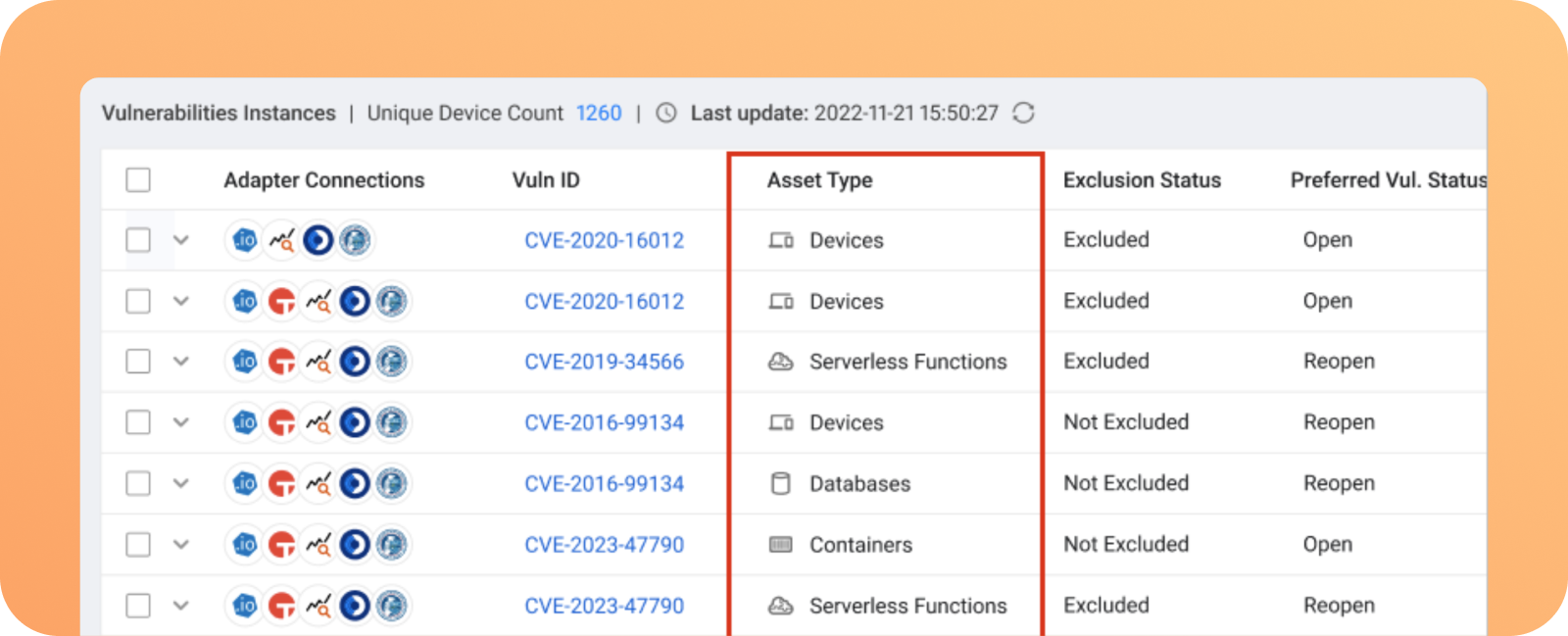1568x636 pixels.
Task: Click dark blue arrow adapter in Containers row
Action: (355, 544)
